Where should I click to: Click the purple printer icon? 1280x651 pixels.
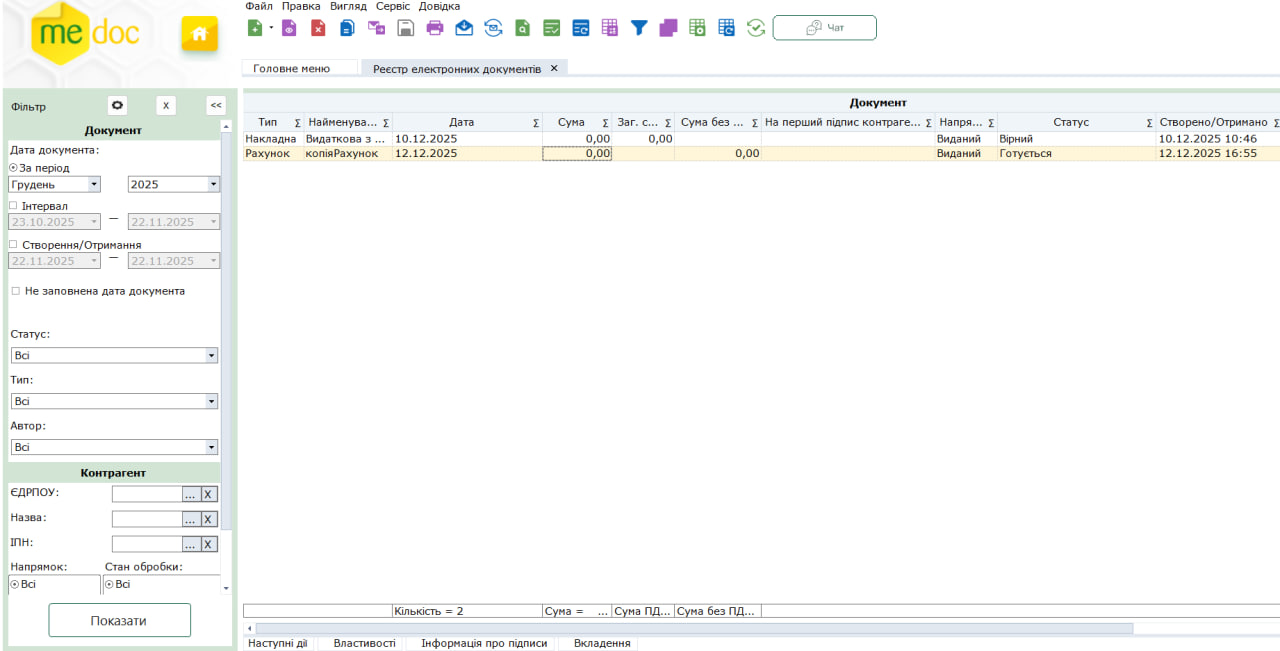click(x=435, y=28)
